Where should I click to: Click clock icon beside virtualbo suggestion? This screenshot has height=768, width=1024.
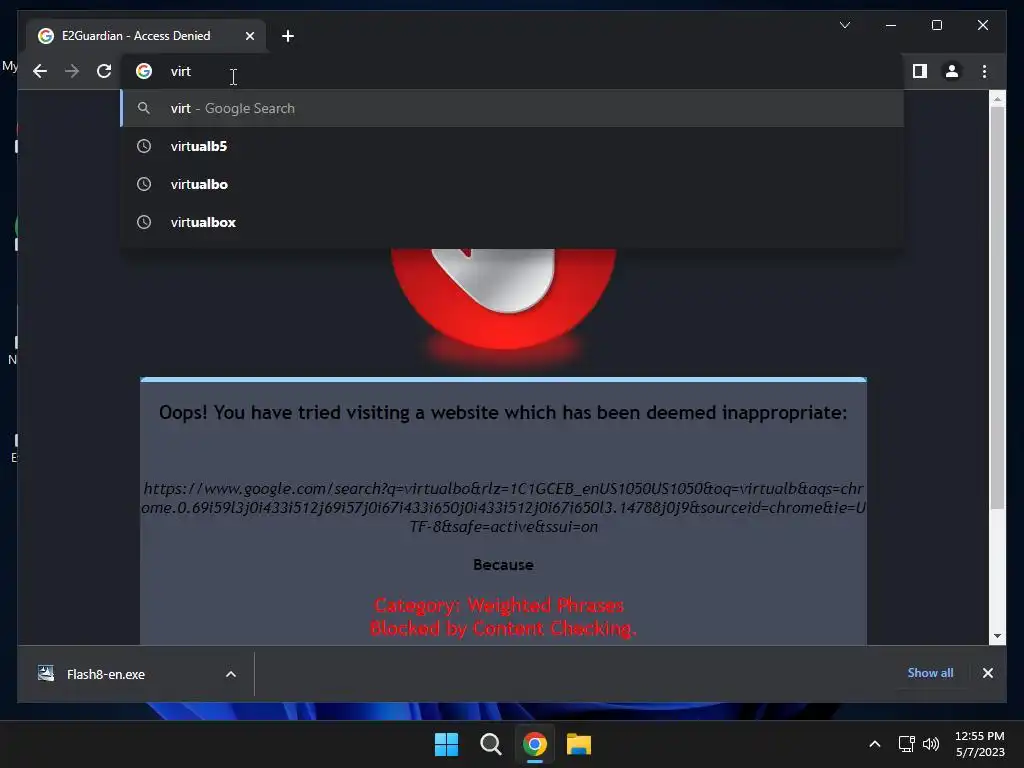[x=144, y=184]
